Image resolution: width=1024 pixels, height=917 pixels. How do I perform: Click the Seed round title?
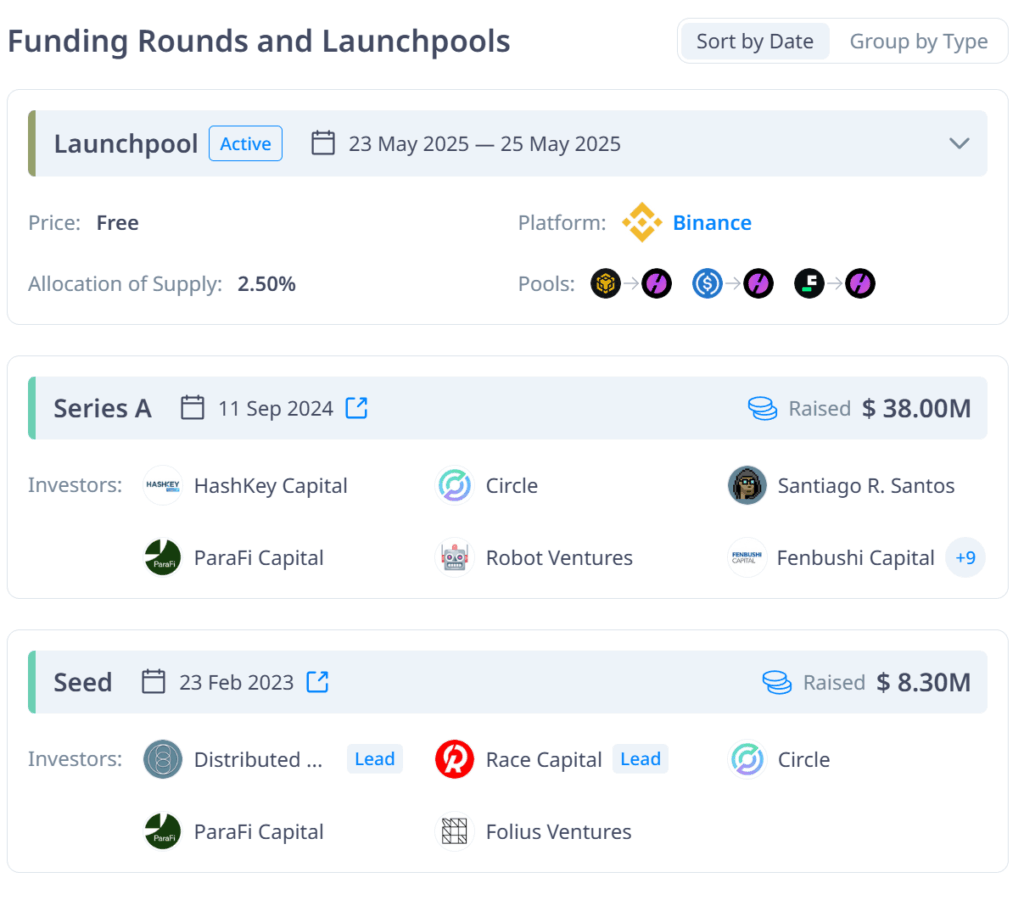[x=83, y=681]
